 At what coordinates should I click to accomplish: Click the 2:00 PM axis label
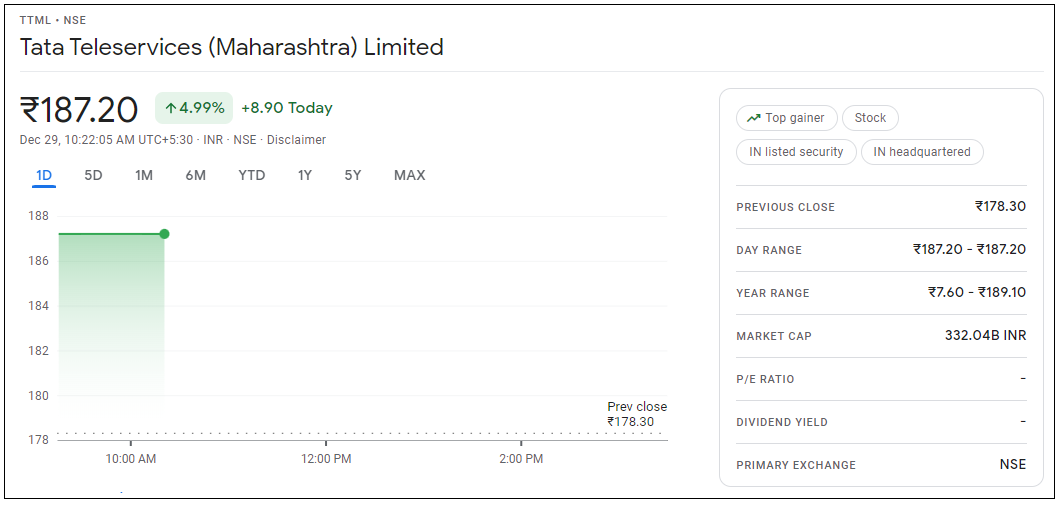click(x=521, y=459)
